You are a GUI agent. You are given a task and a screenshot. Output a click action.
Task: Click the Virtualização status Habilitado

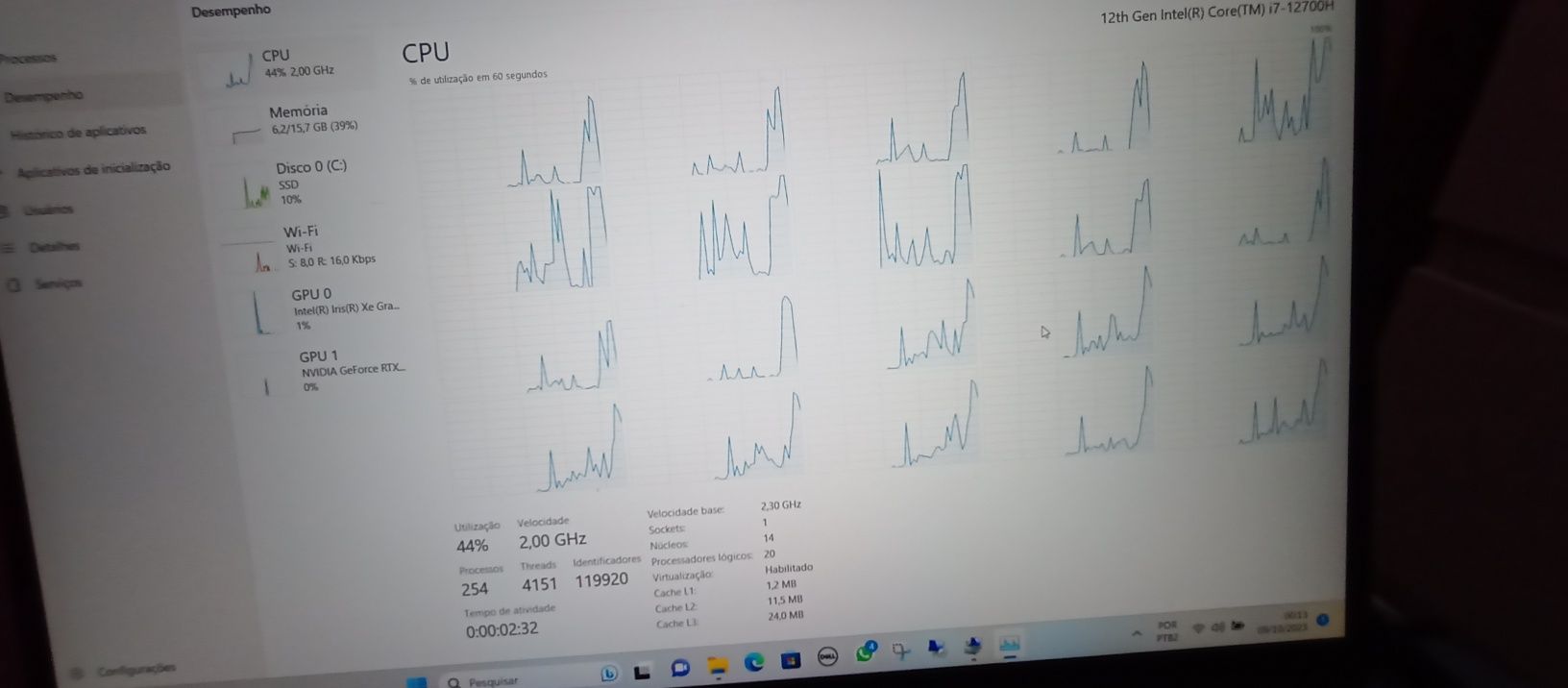click(789, 569)
